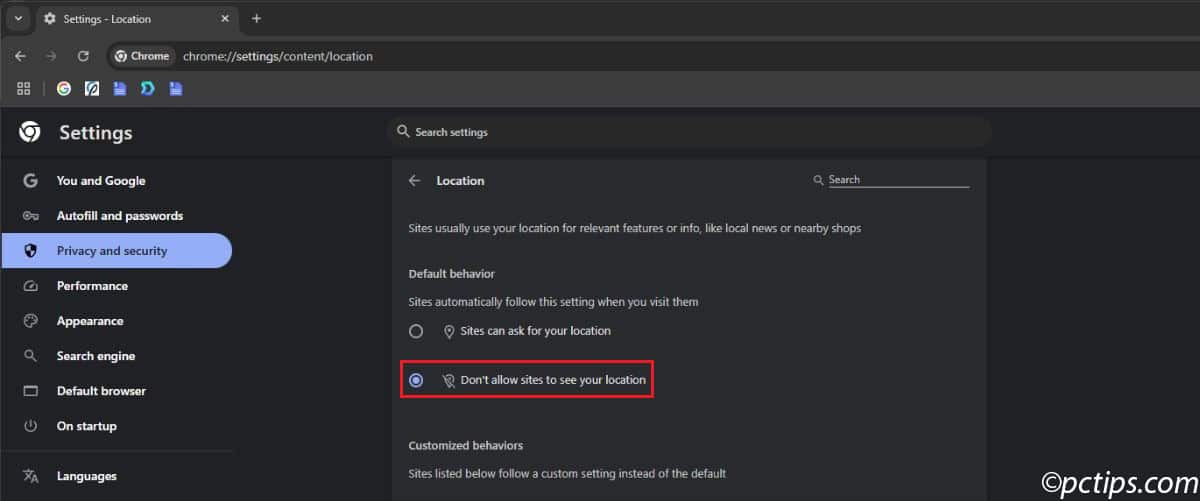Go back with browser back arrow
1200x501 pixels.
click(20, 56)
